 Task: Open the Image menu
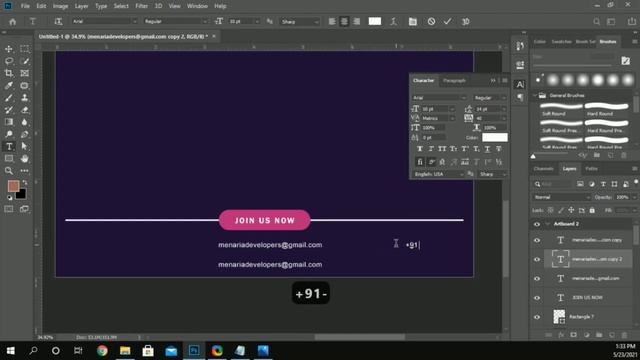point(60,6)
